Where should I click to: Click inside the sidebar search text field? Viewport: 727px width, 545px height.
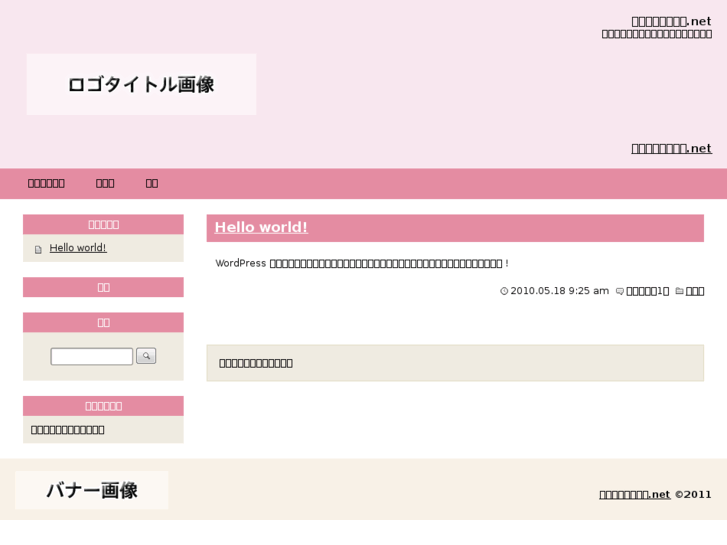[92, 356]
